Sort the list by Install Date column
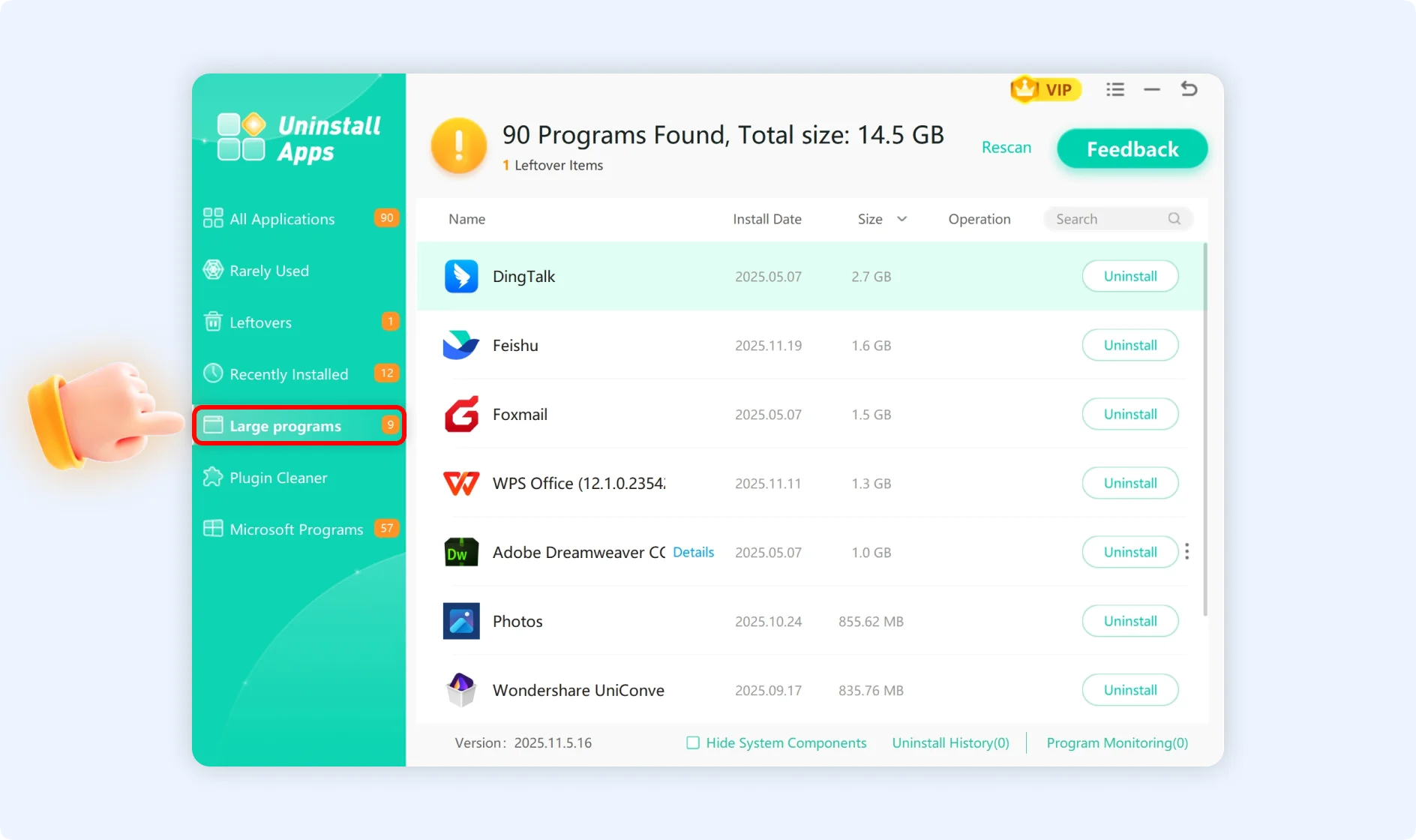This screenshot has width=1416, height=840. (766, 219)
